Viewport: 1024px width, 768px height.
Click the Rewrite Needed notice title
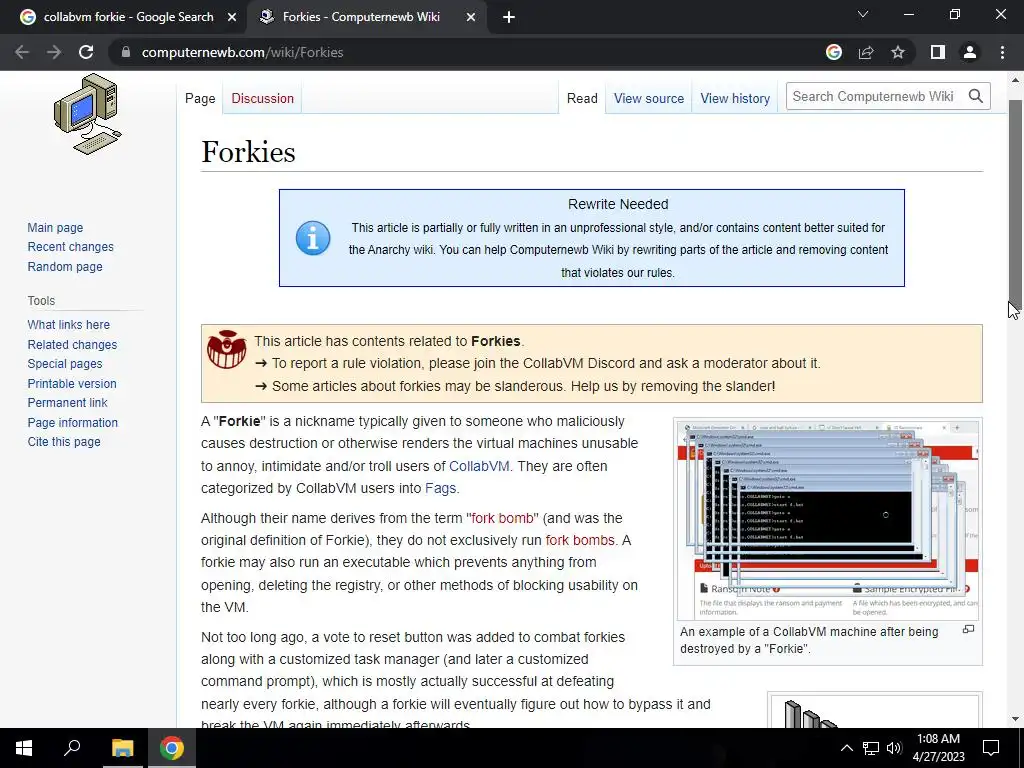[618, 204]
